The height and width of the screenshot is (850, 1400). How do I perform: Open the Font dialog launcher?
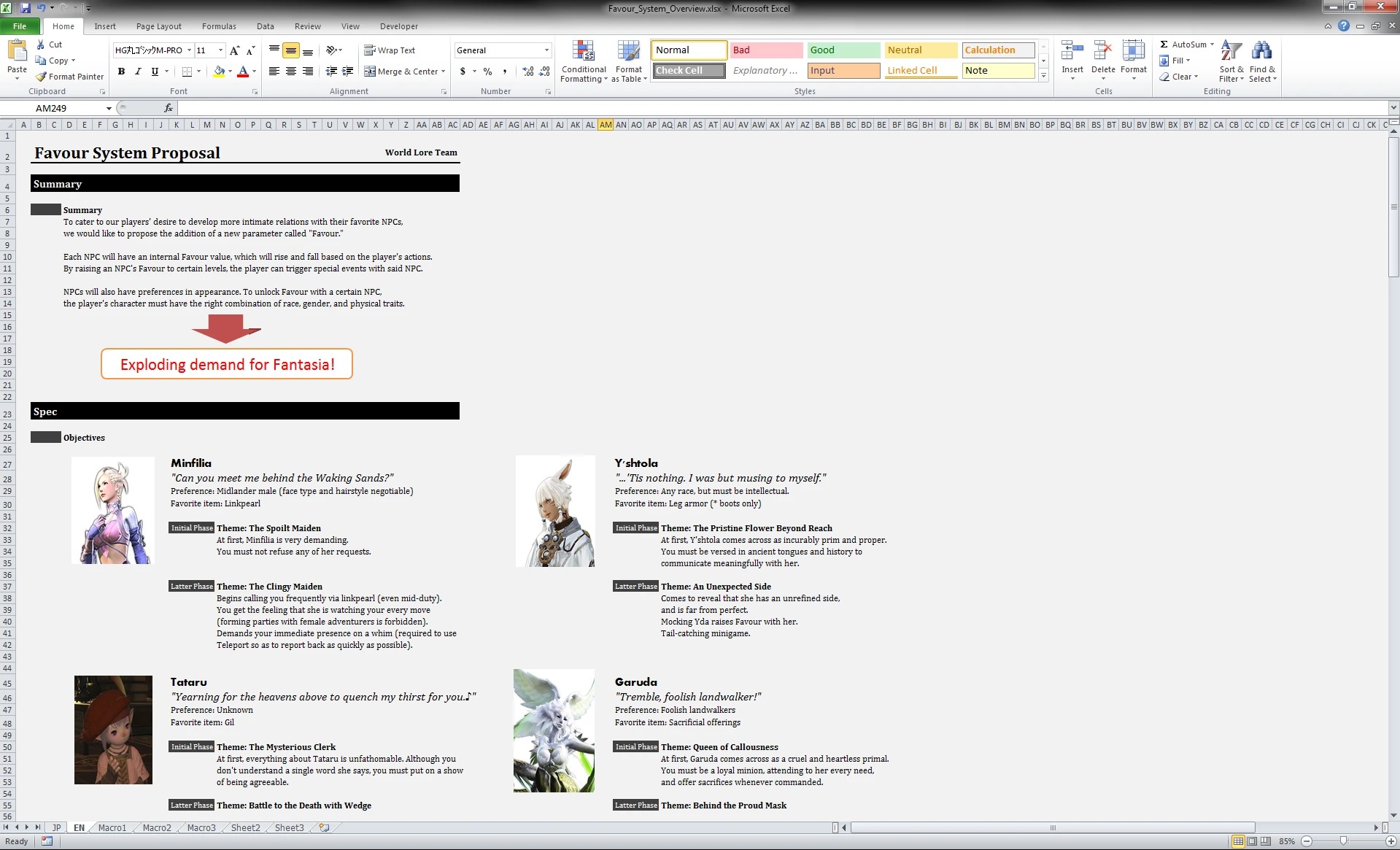click(x=255, y=92)
